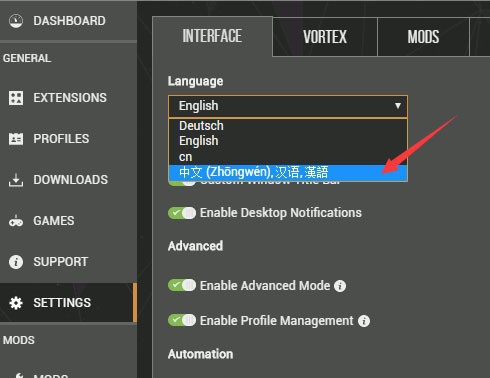Click the MODS sidebar group header
Image resolution: width=490 pixels, height=378 pixels.
click(19, 340)
